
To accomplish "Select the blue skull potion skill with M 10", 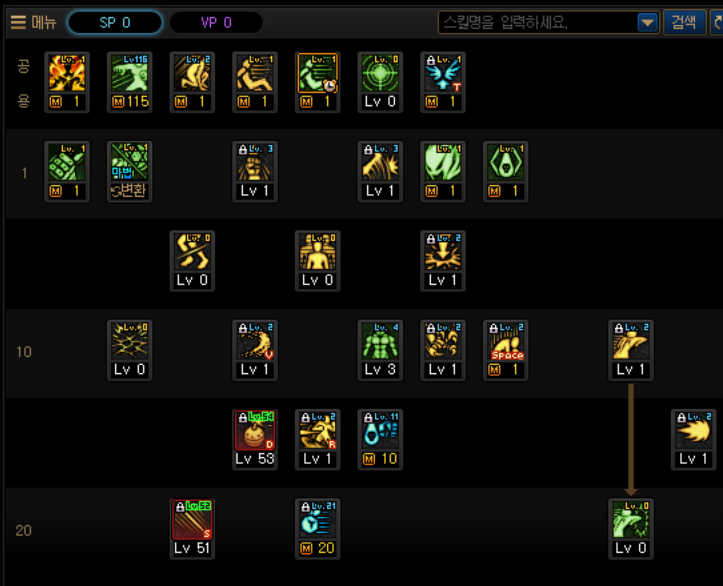I will (380, 431).
